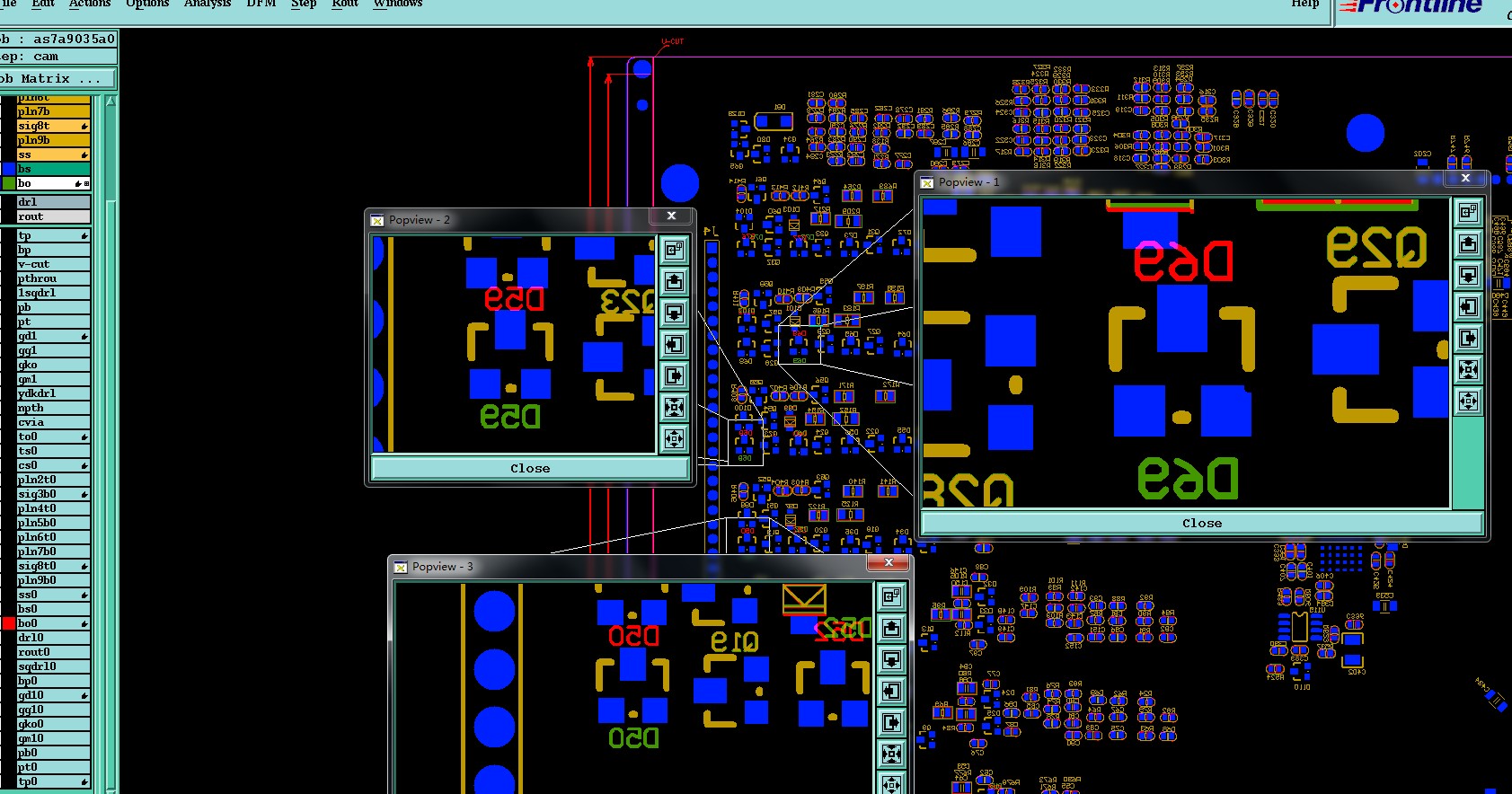Image resolution: width=1512 pixels, height=794 pixels.
Task: Click the new-window icon in Popview 2
Action: coord(674,250)
